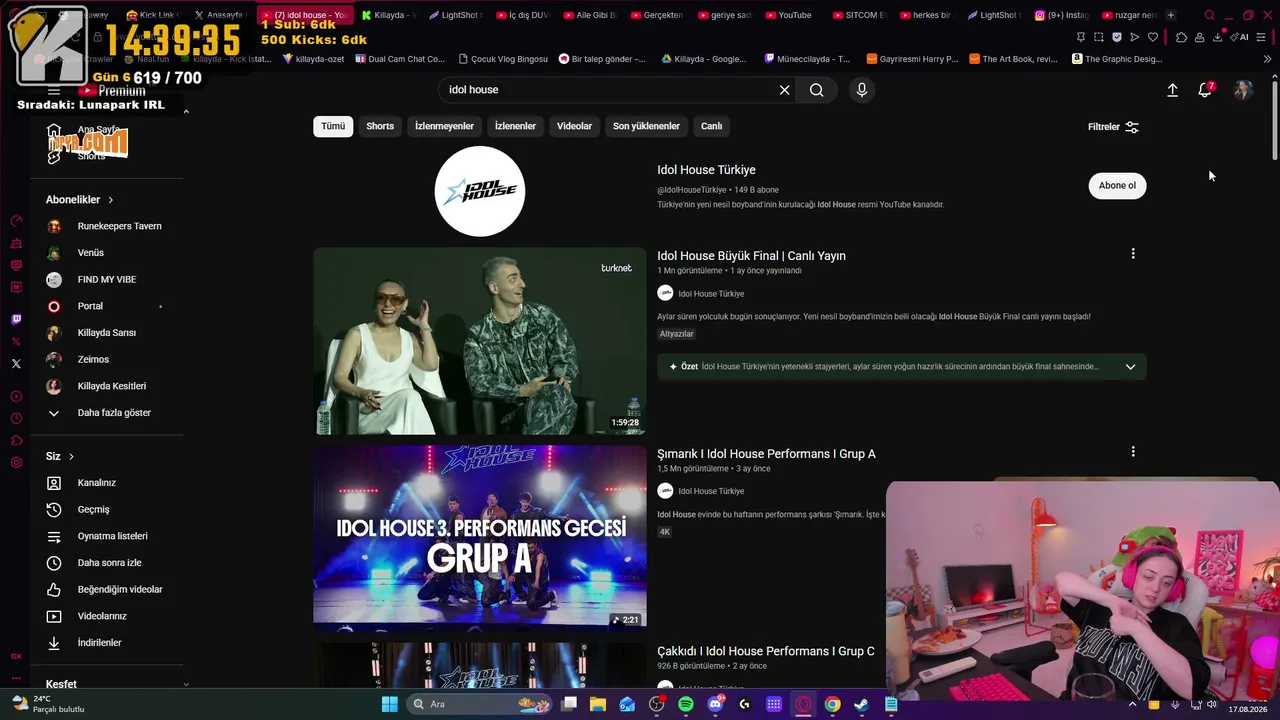Open the Filtreler filter options
Screen dimensions: 1280x720
pyautogui.click(x=1113, y=127)
